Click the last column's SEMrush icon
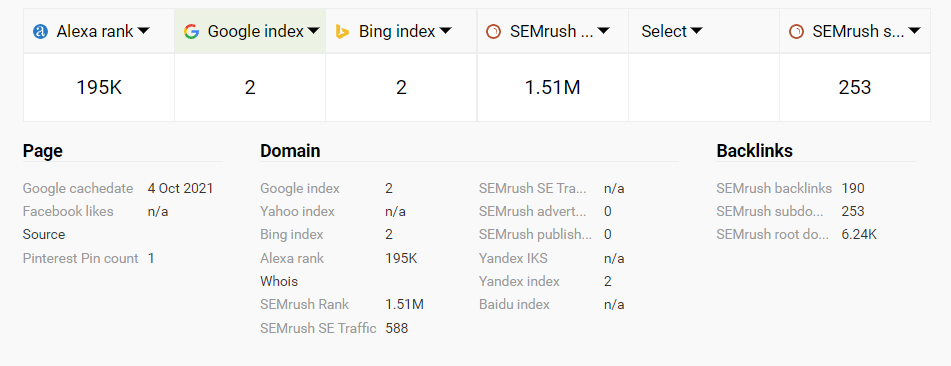The width and height of the screenshot is (951, 366). [796, 32]
